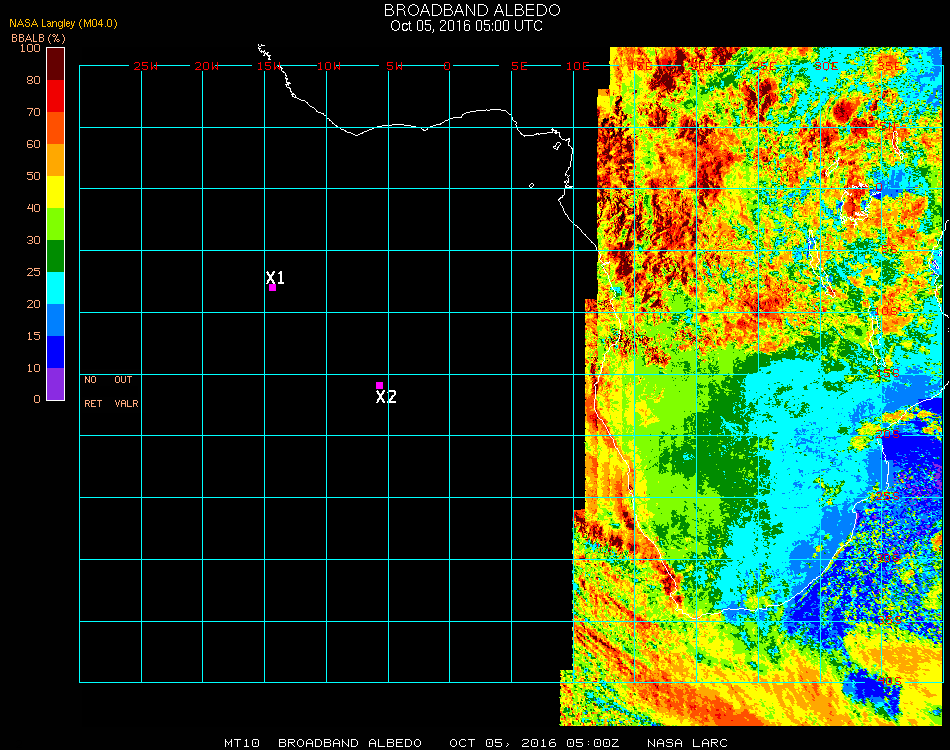950x750 pixels.
Task: Click the colorbar value "70"
Action: [x=33, y=112]
